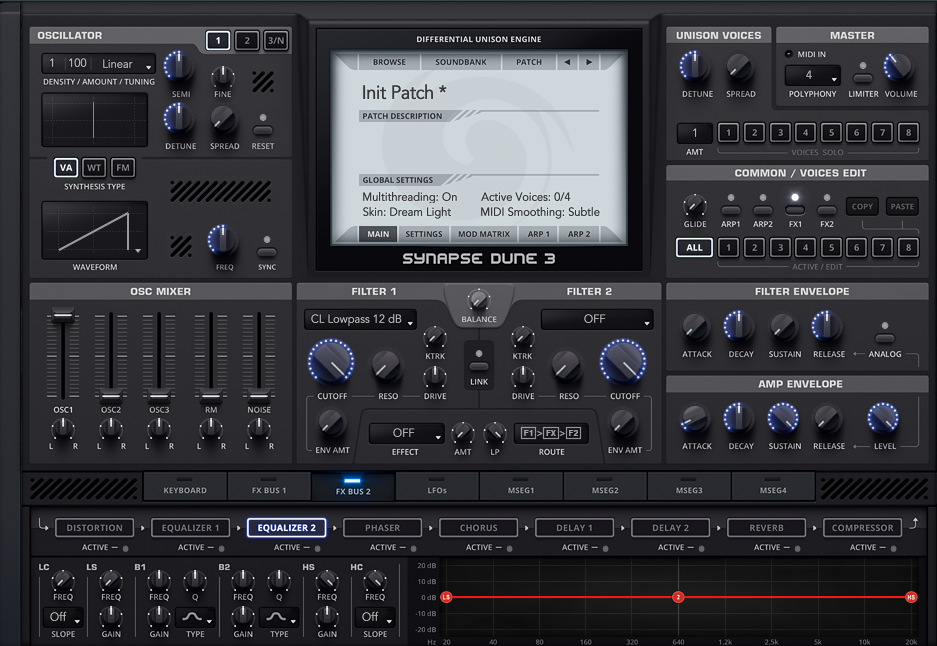Click the BROWSE button

pyautogui.click(x=389, y=62)
